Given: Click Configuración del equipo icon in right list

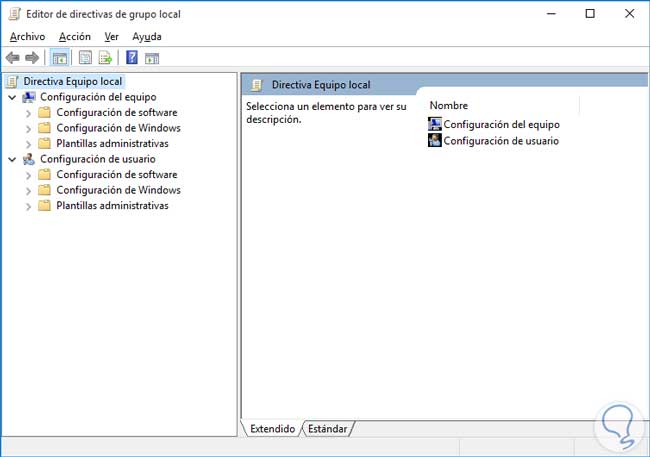Looking at the screenshot, I should 434,124.
